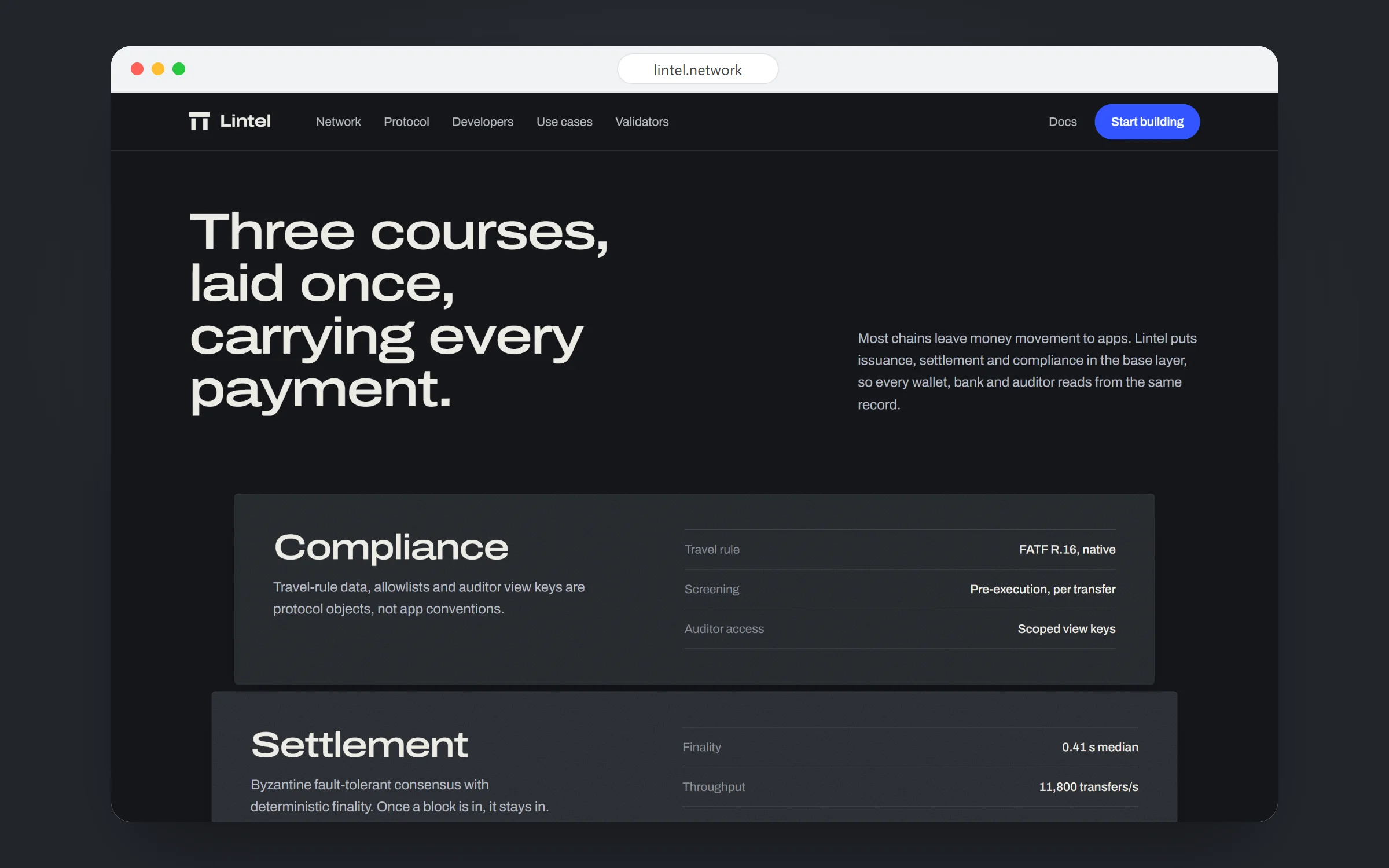Open the Protocol nav item
This screenshot has width=1389, height=868.
pyautogui.click(x=406, y=122)
